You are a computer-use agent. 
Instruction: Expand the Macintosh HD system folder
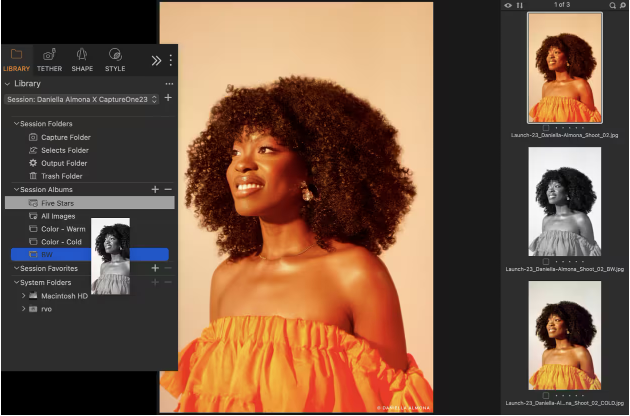click(23, 296)
